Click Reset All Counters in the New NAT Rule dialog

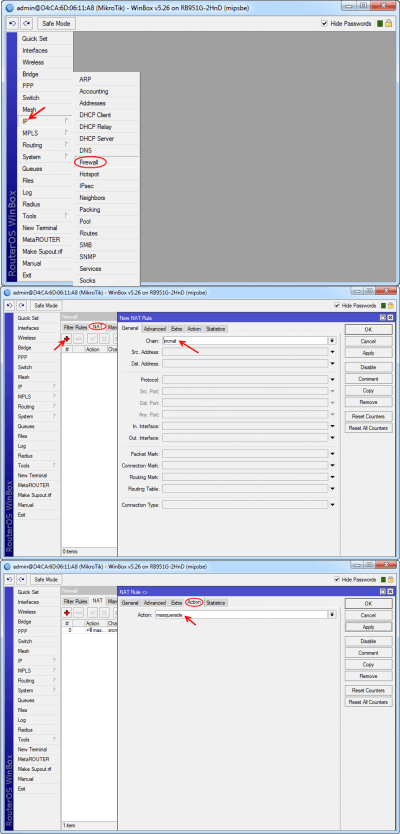(368, 428)
